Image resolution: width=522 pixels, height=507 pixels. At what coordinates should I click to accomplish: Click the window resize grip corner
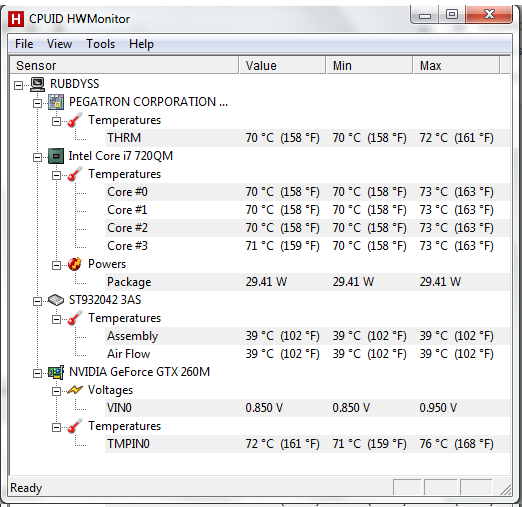506,489
